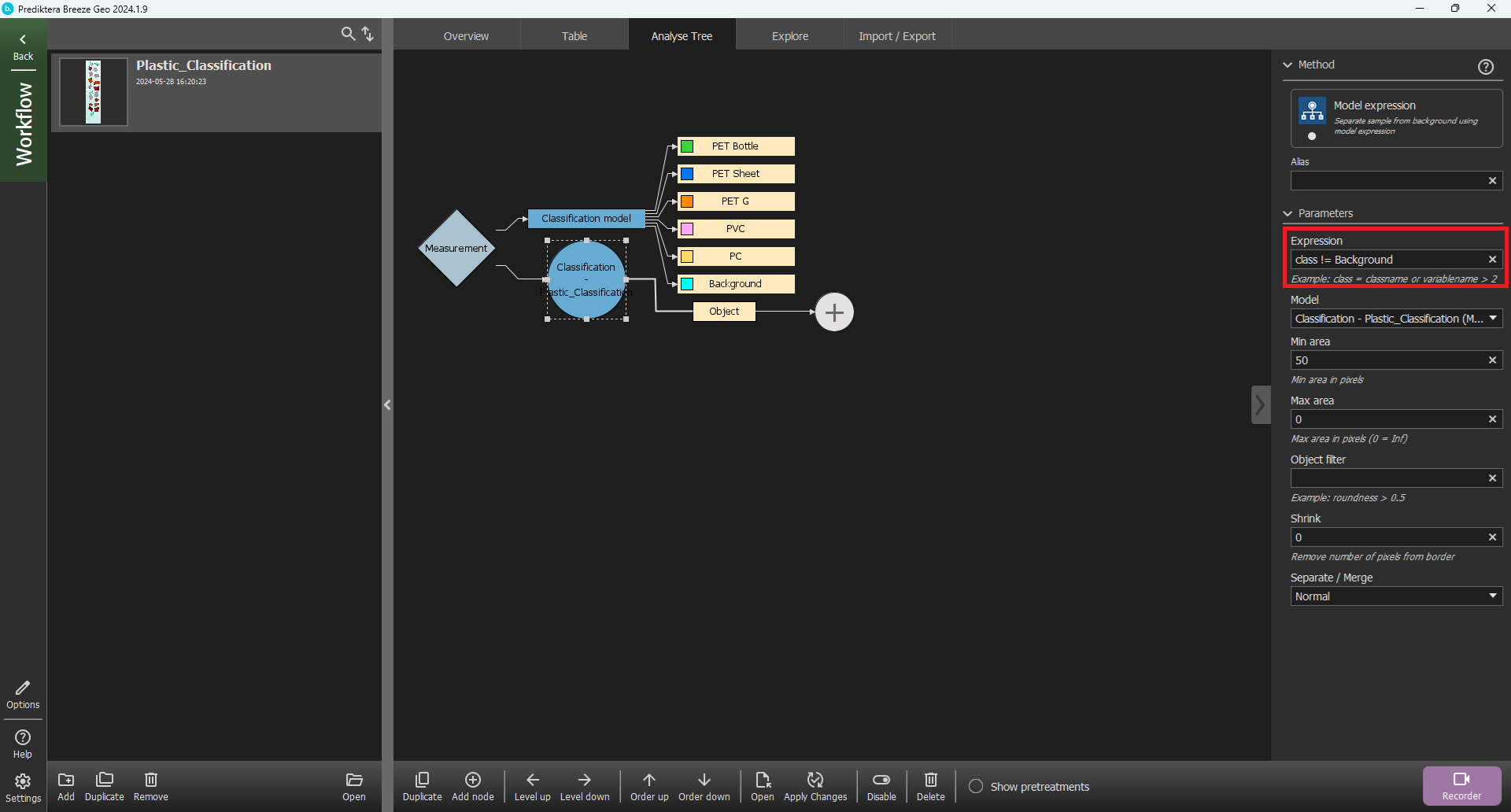Image resolution: width=1511 pixels, height=812 pixels.
Task: Disable the selected node
Action: pos(881,780)
